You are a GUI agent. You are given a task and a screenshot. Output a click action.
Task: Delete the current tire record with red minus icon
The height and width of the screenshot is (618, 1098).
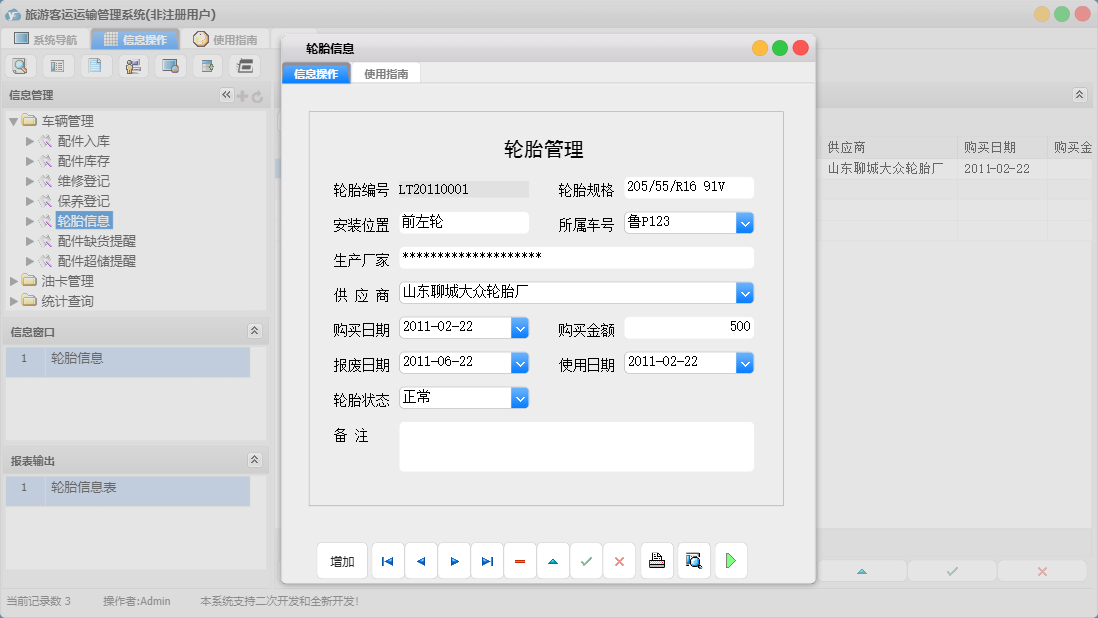(x=519, y=561)
